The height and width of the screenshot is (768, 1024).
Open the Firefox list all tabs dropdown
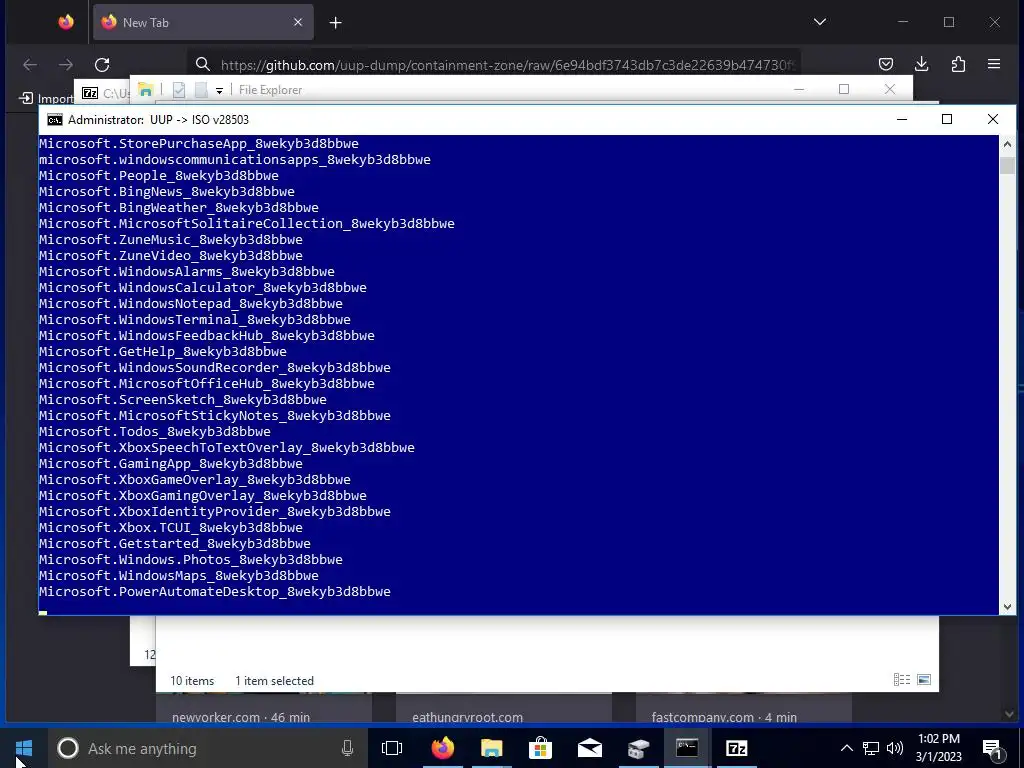(x=820, y=22)
